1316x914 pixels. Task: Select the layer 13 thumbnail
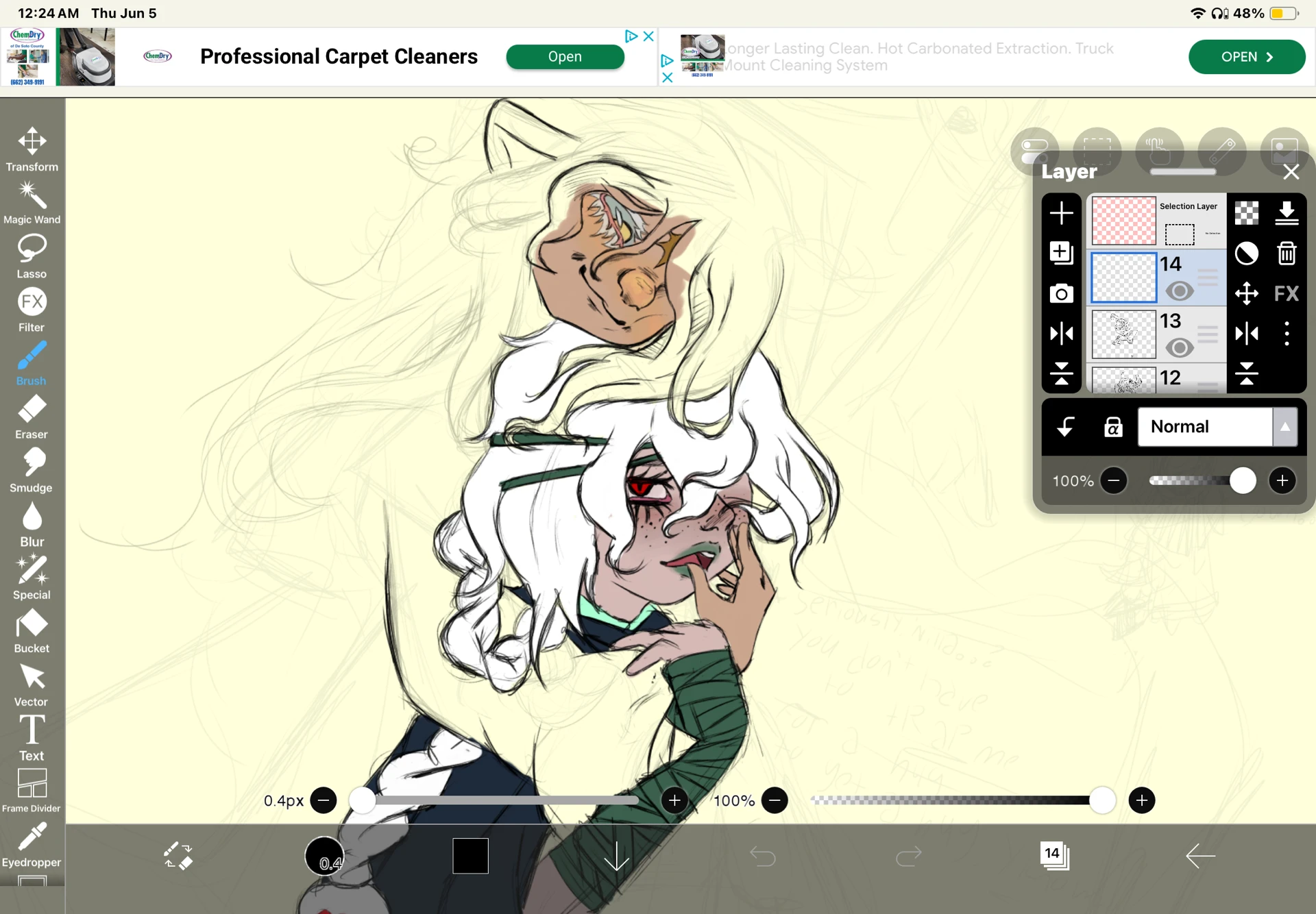1123,334
